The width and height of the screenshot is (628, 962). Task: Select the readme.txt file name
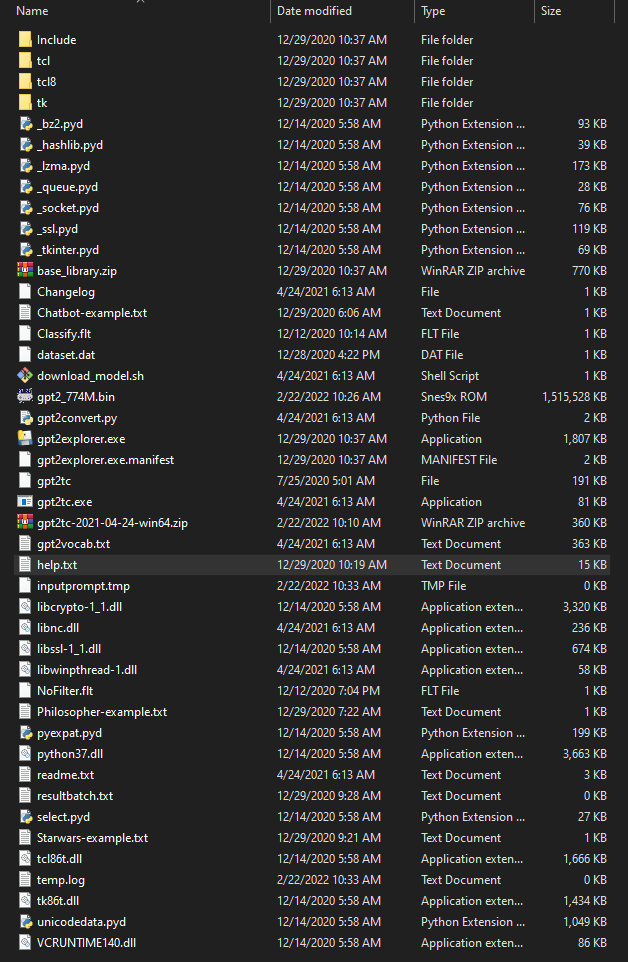click(x=66, y=775)
